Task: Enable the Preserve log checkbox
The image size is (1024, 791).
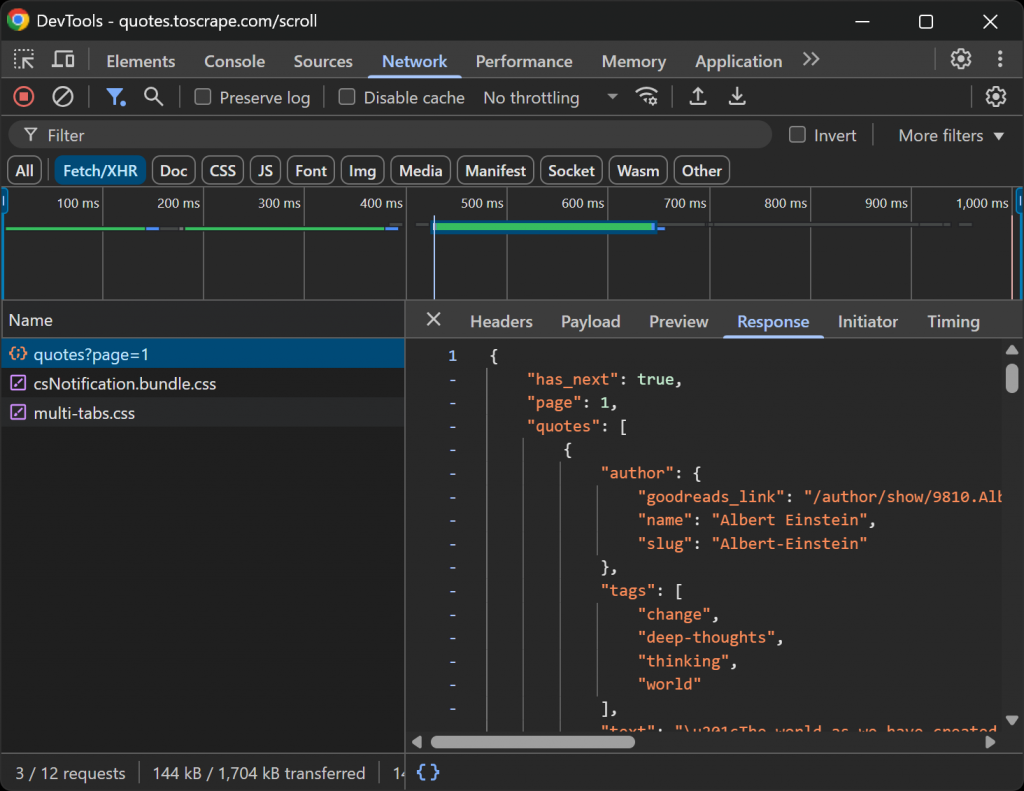Action: (203, 97)
